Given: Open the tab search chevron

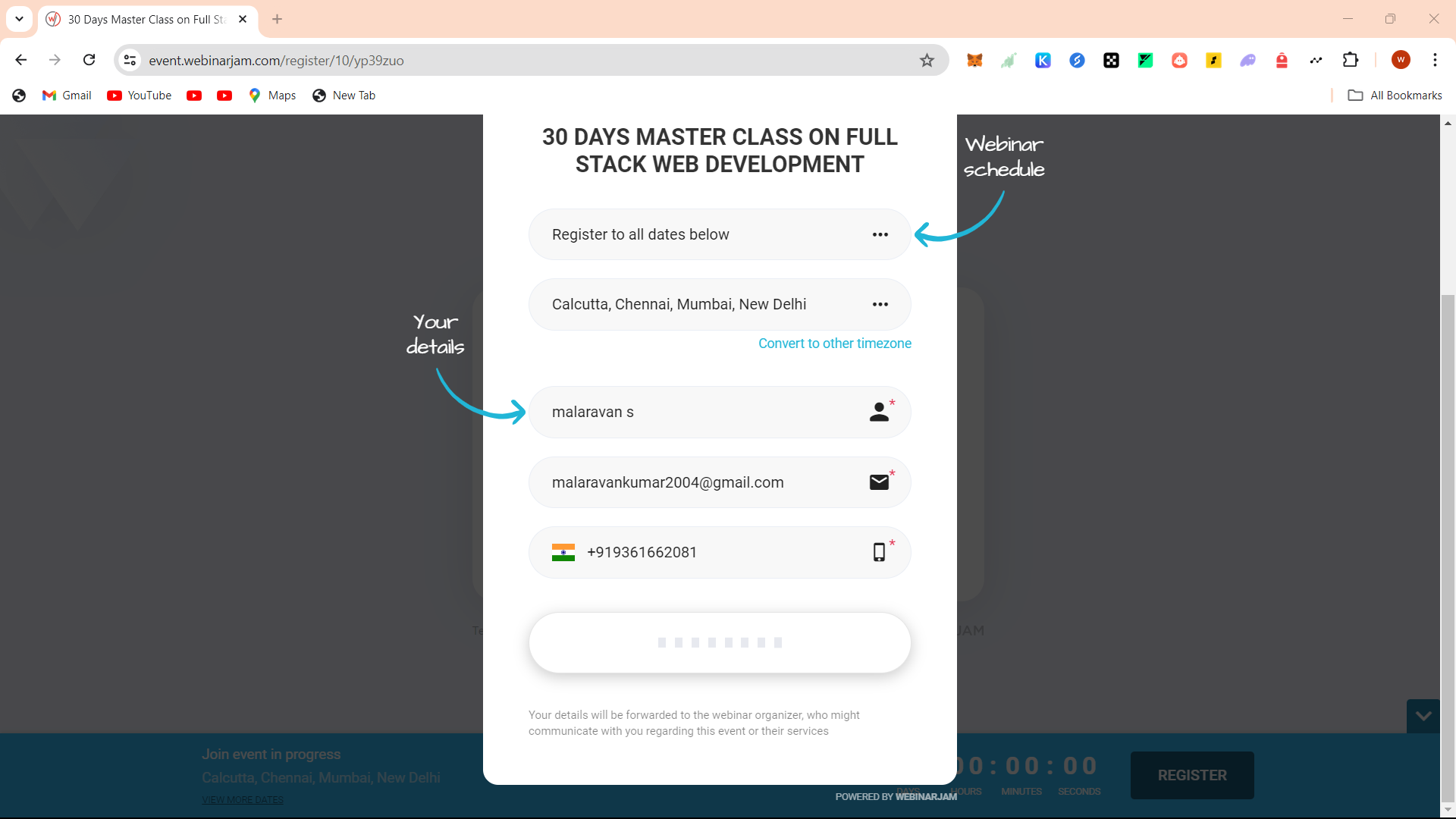Looking at the screenshot, I should tap(19, 19).
